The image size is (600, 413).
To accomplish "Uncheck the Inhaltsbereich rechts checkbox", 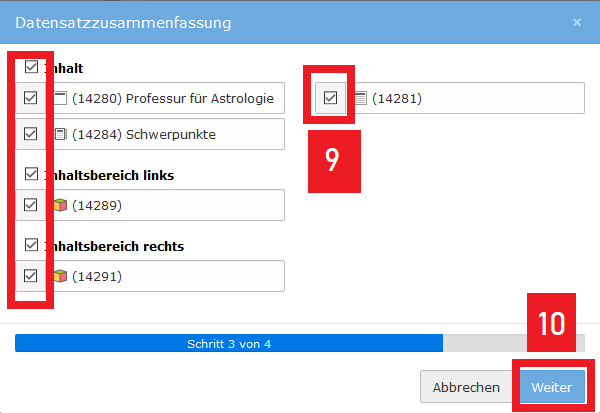I will click(31, 245).
